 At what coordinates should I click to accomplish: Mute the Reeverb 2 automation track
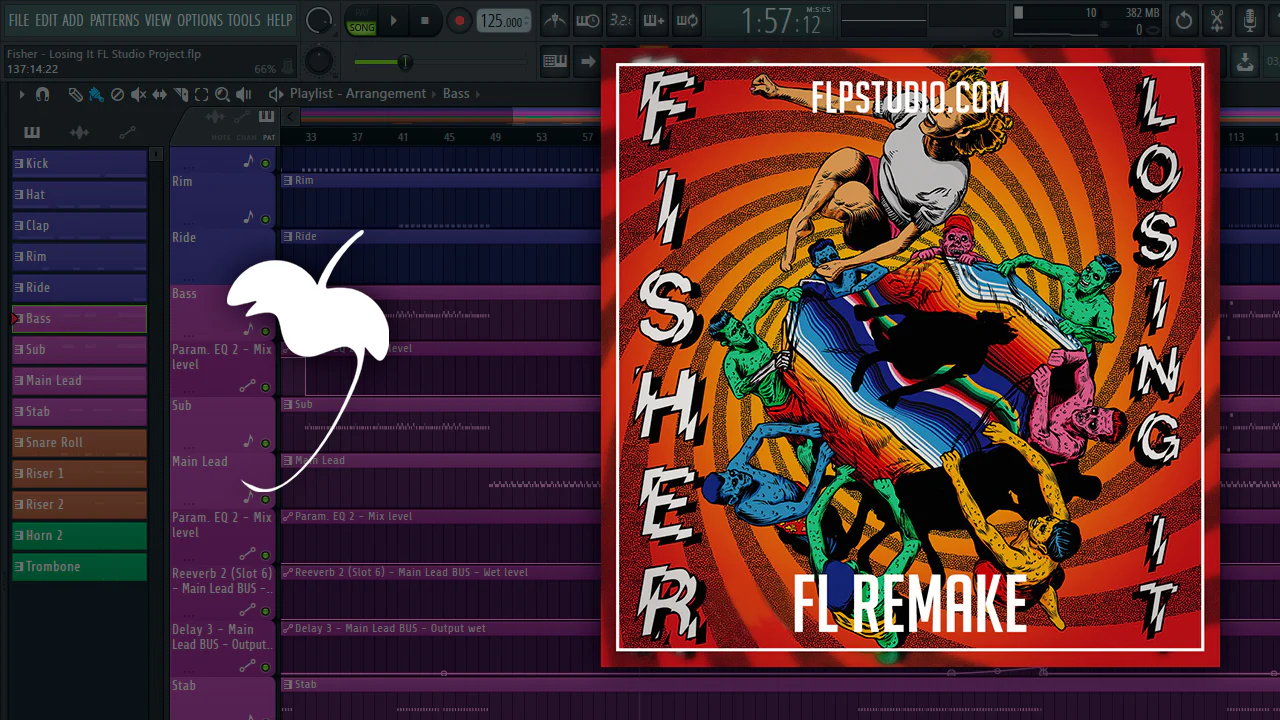tap(265, 611)
